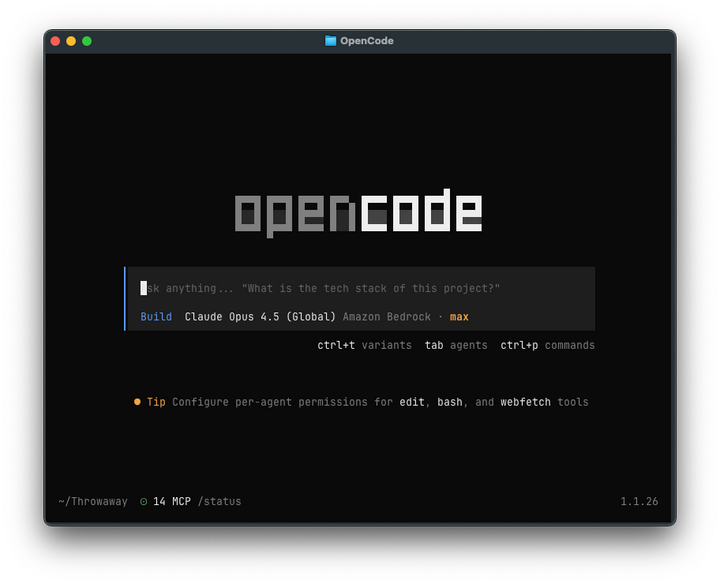This screenshot has height=584, width=720.
Task: Click the blue folder icon in title bar
Action: (330, 41)
